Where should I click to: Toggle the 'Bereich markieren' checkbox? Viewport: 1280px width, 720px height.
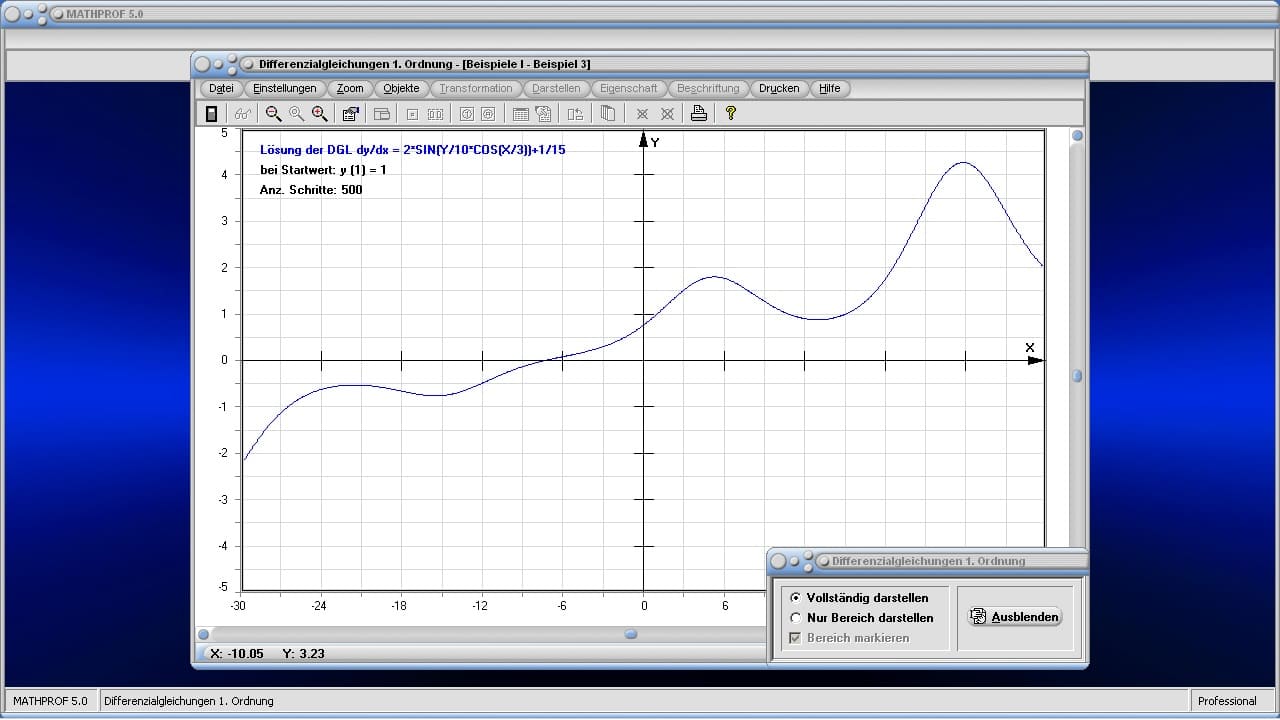[796, 638]
